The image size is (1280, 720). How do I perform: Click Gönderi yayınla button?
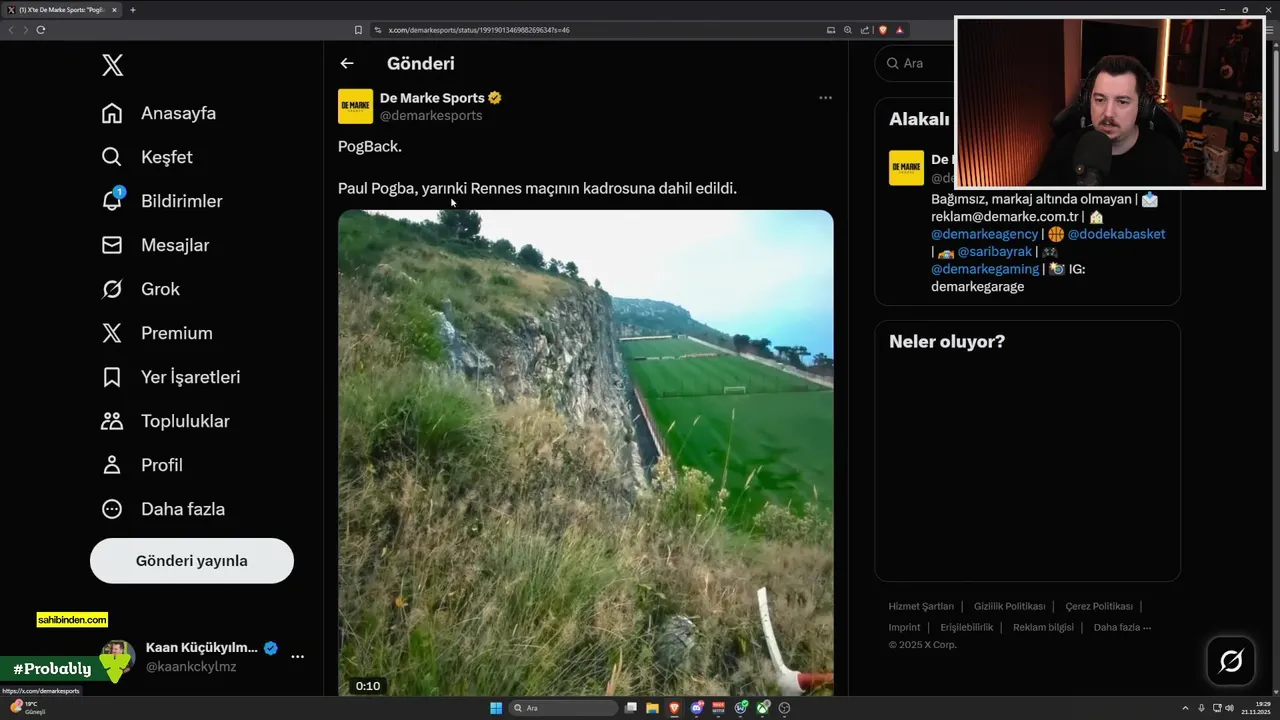click(192, 561)
